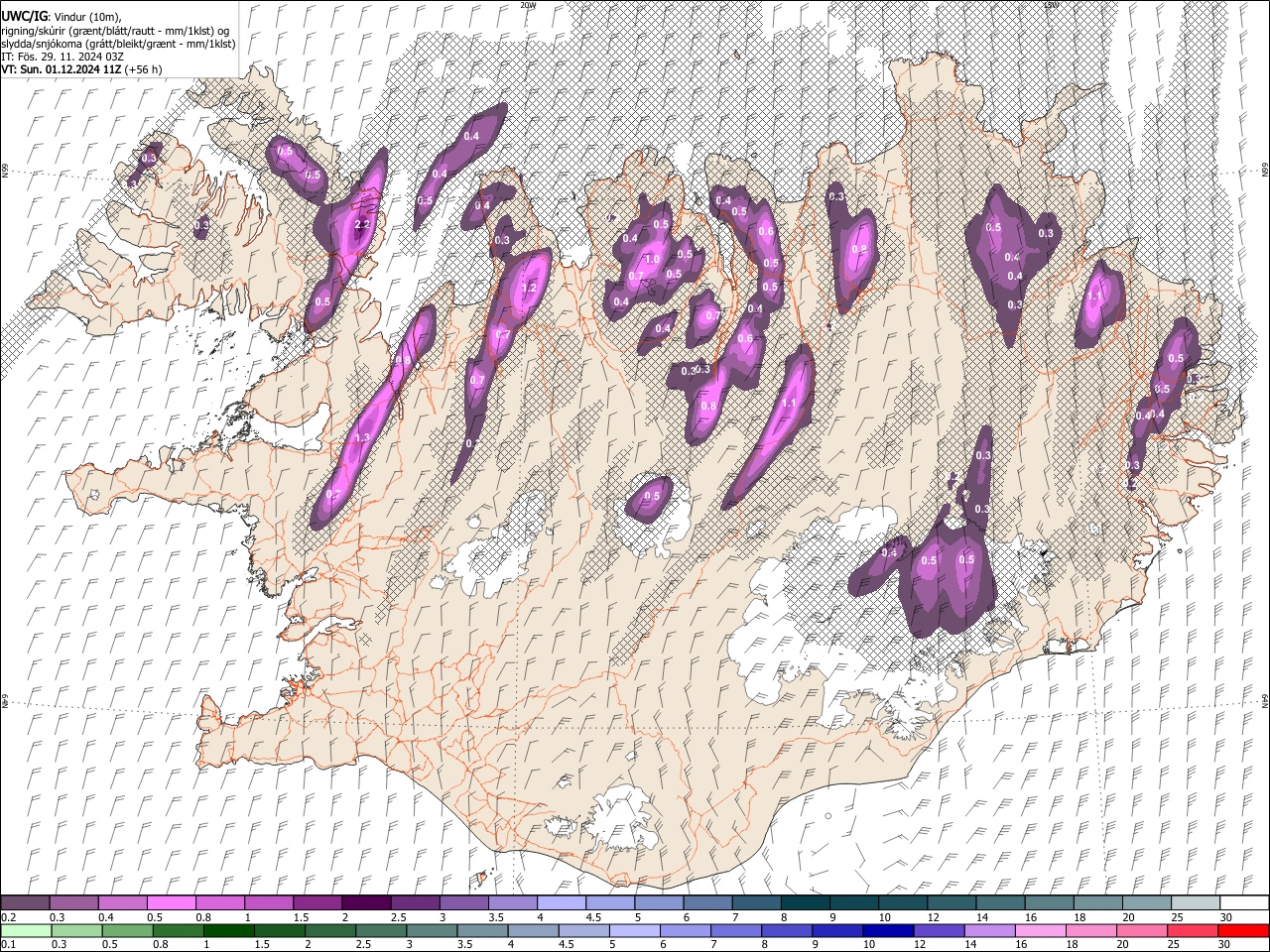The height and width of the screenshot is (952, 1270).
Task: Click the 2.2 precipitation value on the map
Action: click(x=362, y=225)
